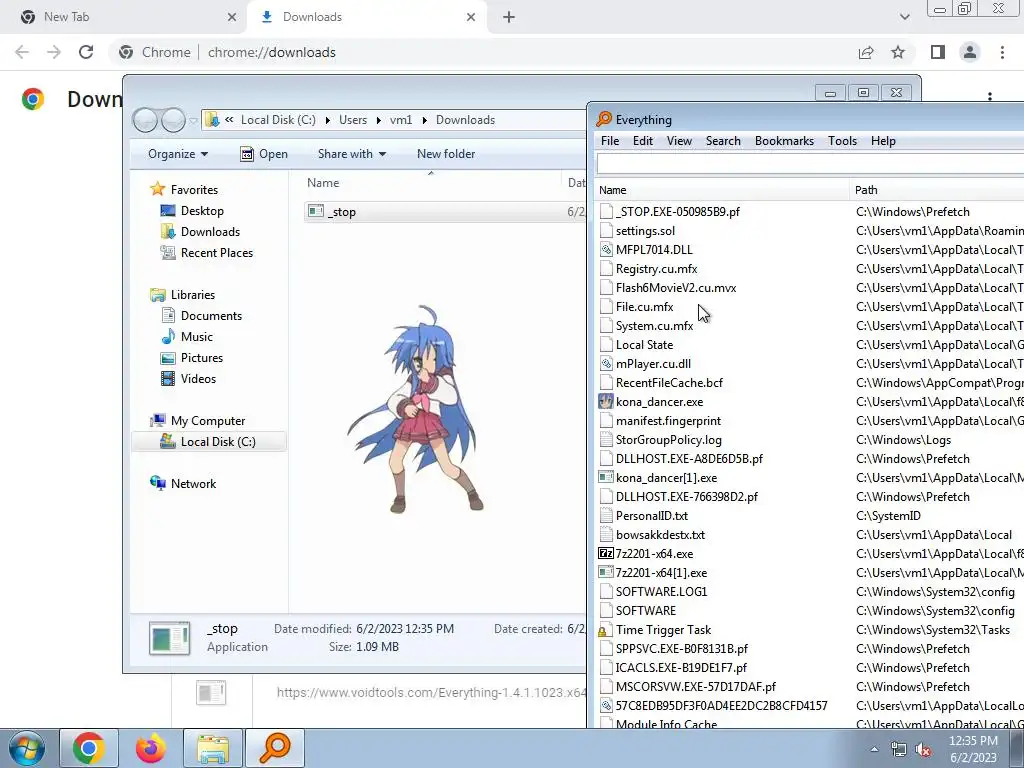Click the Everything search box
The height and width of the screenshot is (768, 1024).
tap(810, 164)
